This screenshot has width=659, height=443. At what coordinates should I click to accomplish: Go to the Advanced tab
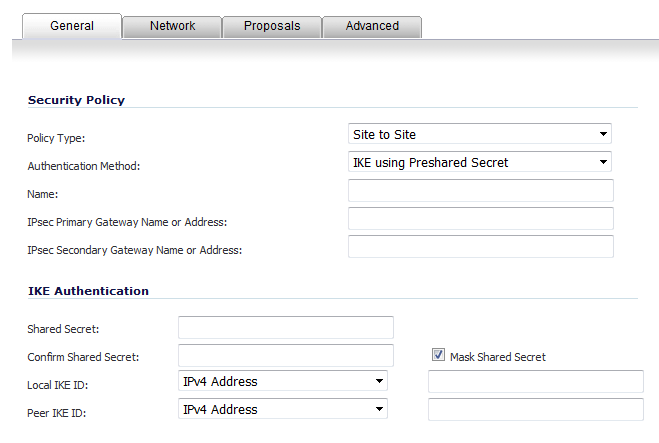coord(372,27)
